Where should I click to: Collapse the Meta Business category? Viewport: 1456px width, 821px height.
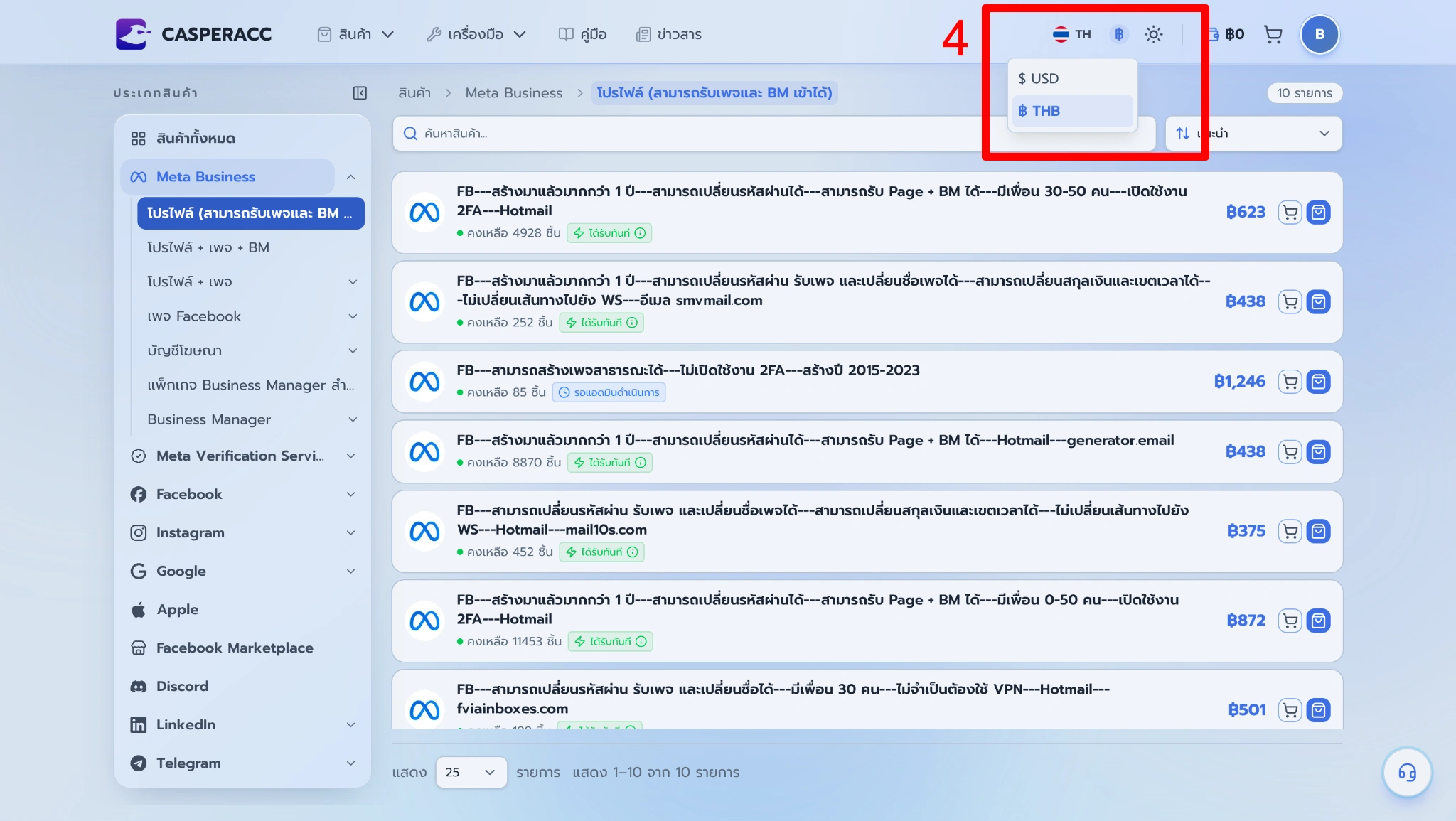[x=350, y=177]
